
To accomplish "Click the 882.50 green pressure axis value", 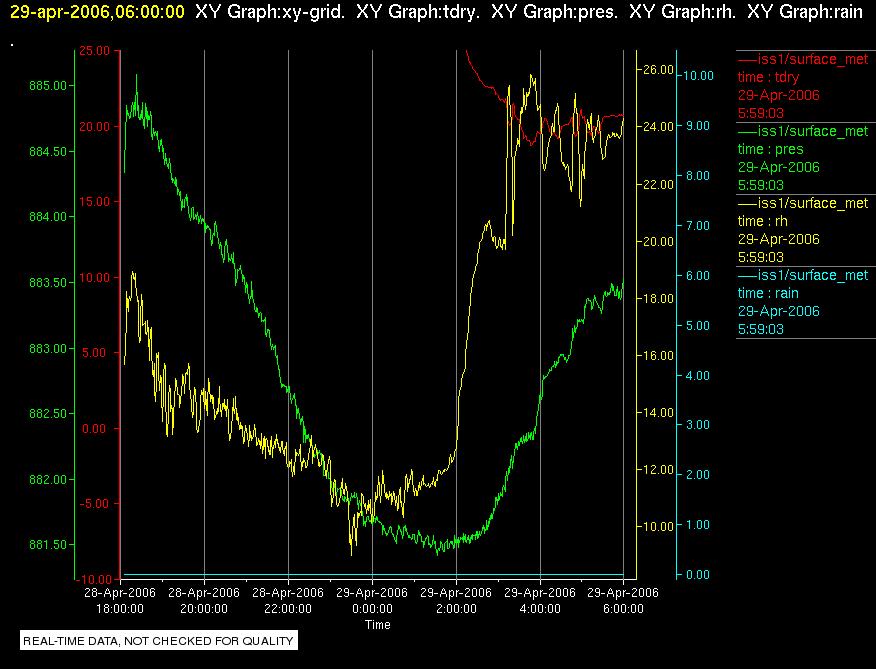I will pyautogui.click(x=48, y=414).
